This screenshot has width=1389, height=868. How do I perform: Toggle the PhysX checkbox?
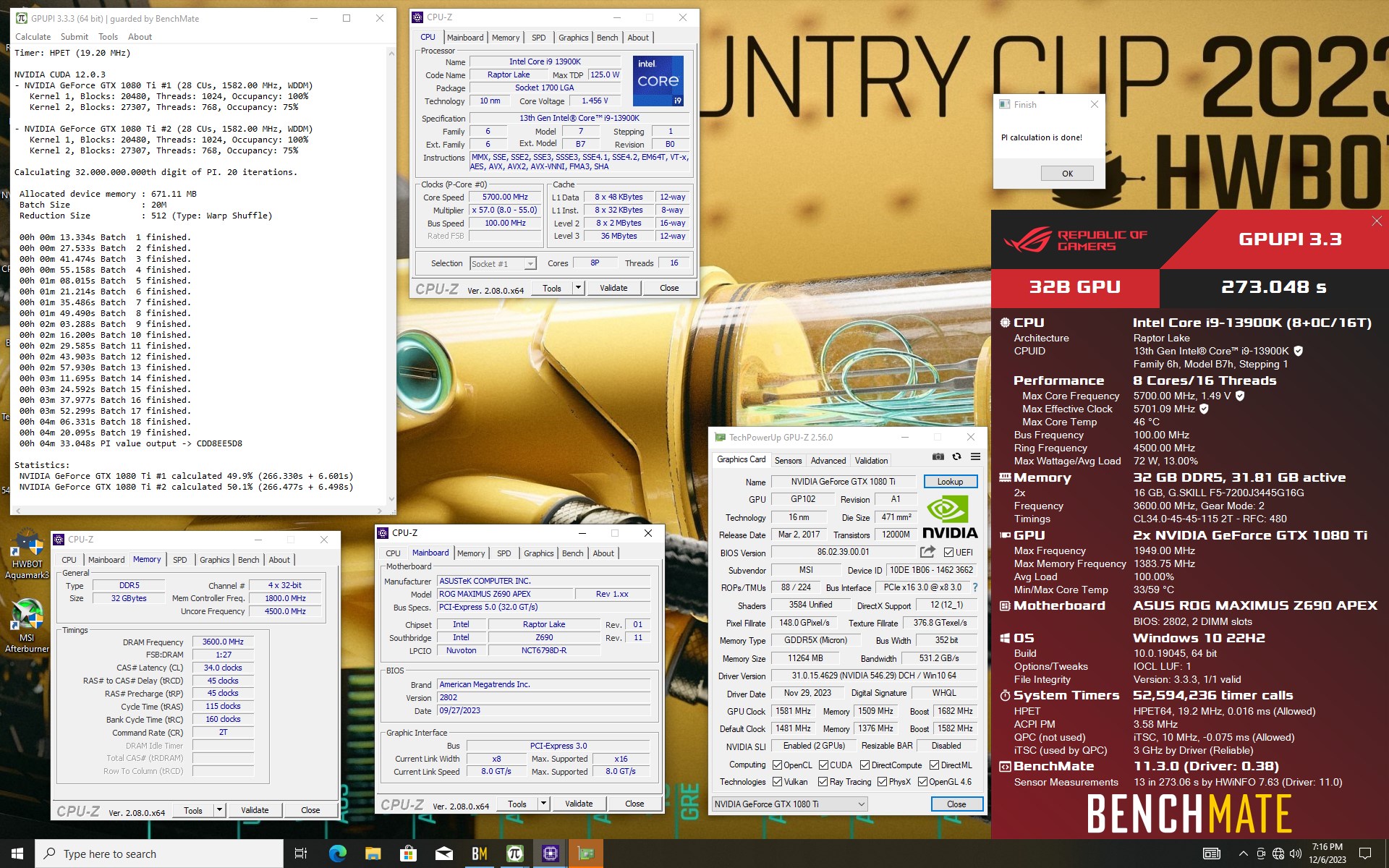click(882, 782)
